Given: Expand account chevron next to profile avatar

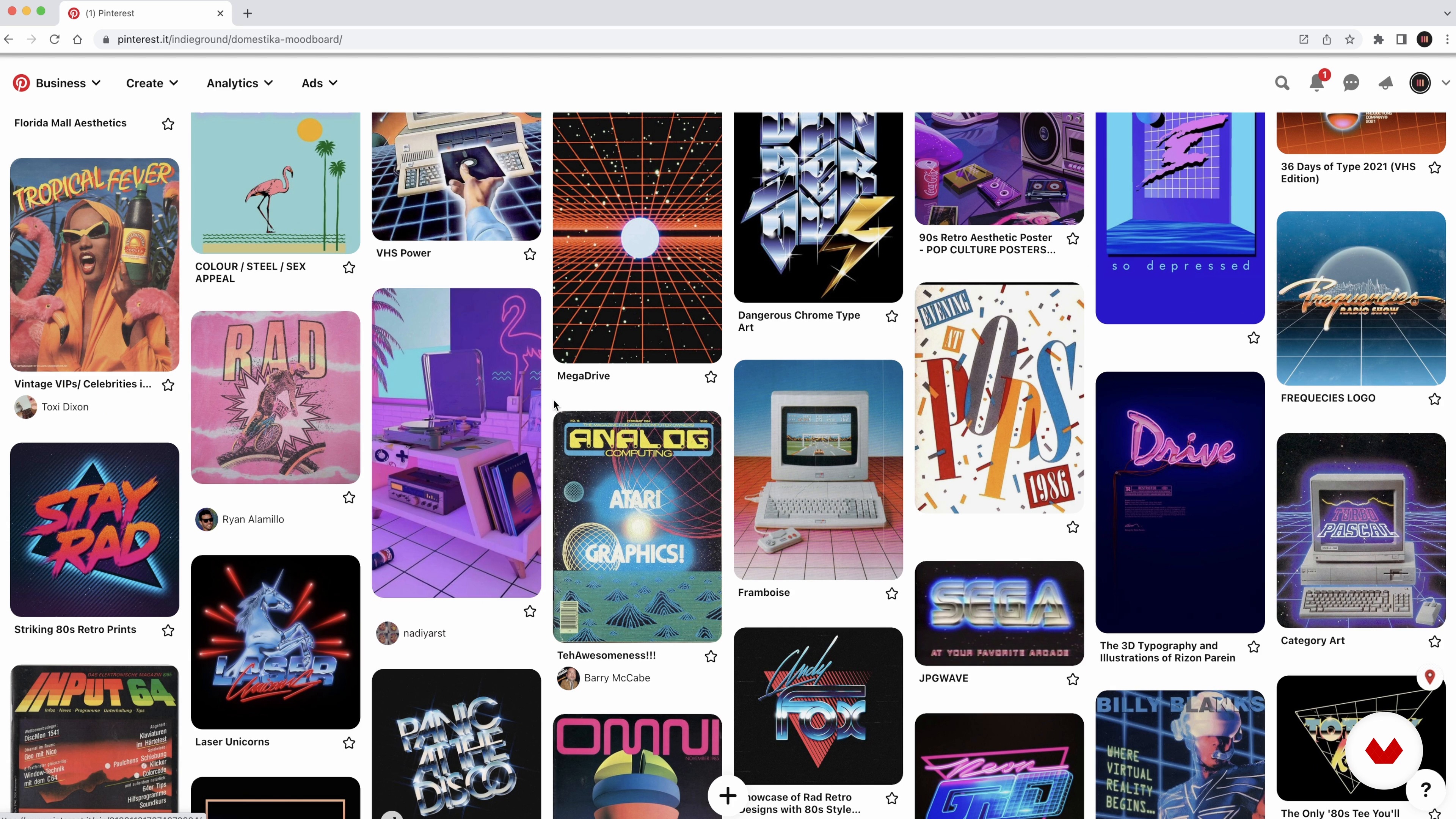Looking at the screenshot, I should click(x=1445, y=83).
